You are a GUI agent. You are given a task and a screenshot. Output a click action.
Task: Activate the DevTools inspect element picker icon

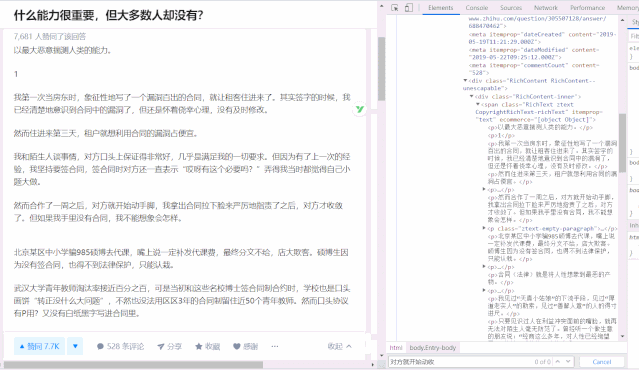pyautogui.click(x=394, y=8)
